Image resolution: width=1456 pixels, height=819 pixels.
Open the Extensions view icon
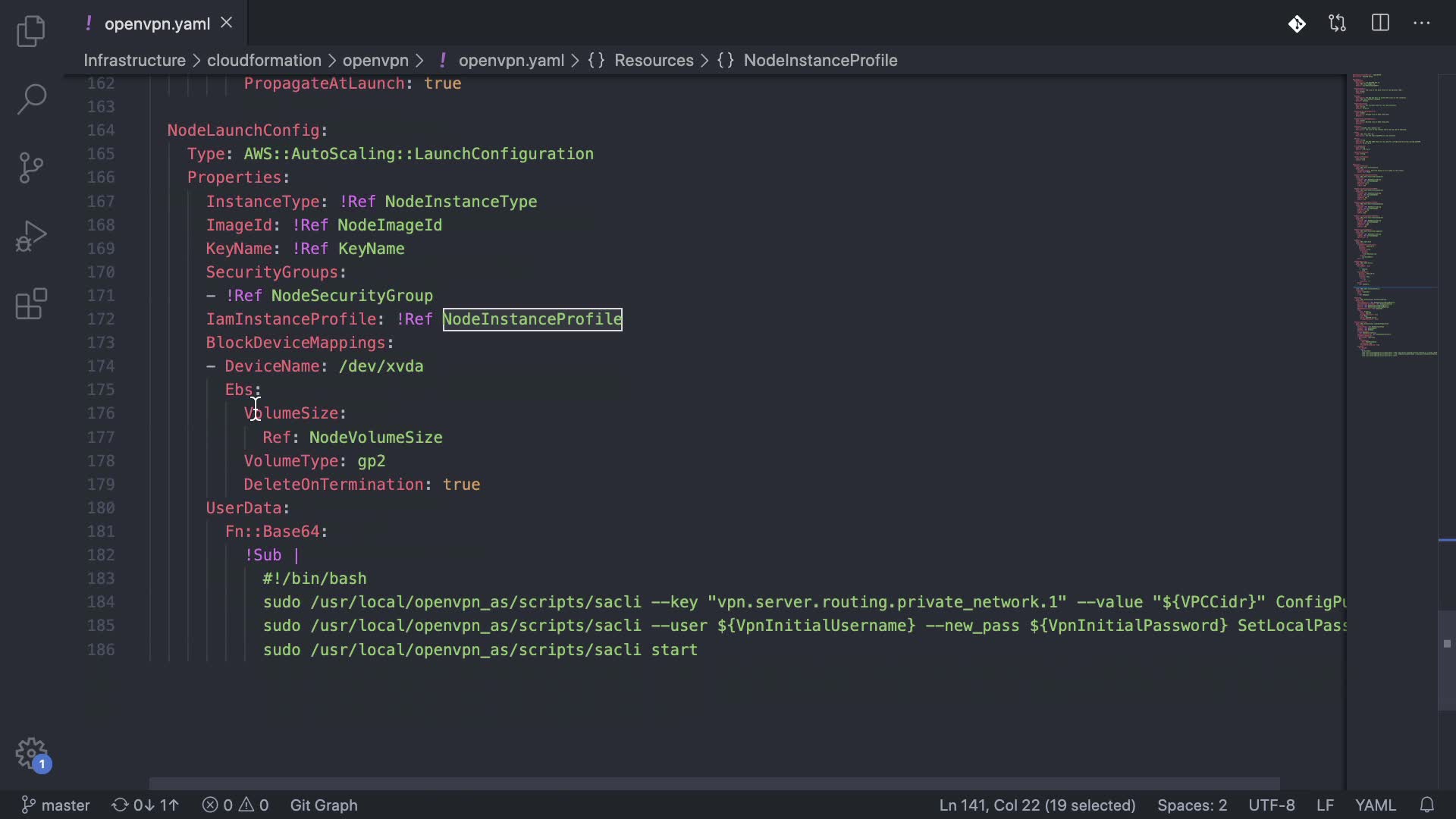tap(31, 304)
